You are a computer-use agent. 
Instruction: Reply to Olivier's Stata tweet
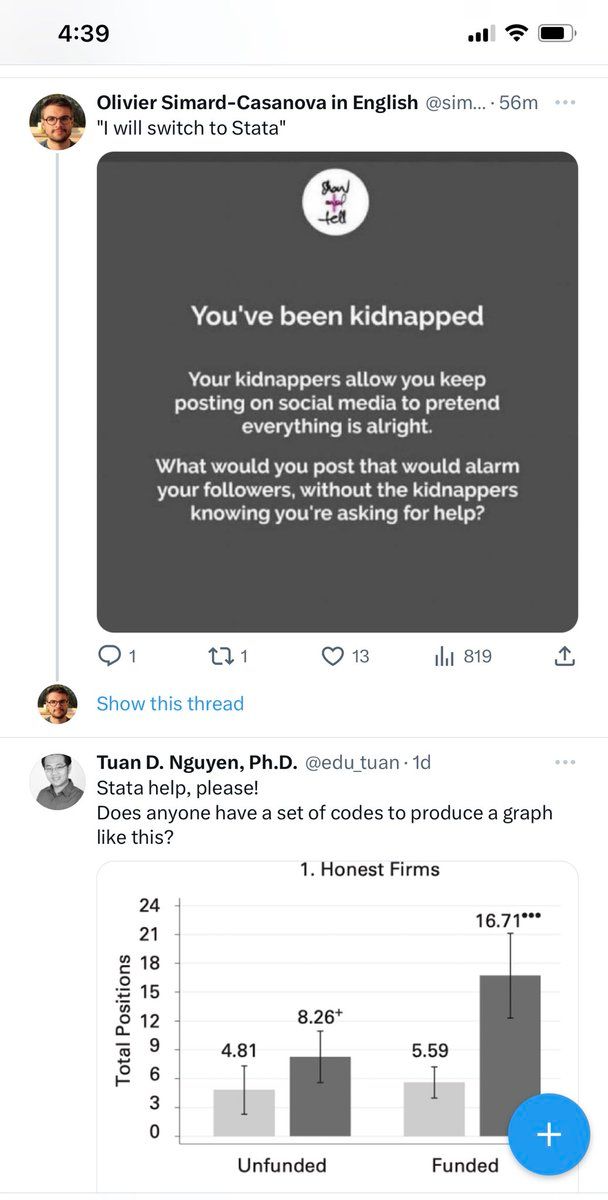pos(109,657)
